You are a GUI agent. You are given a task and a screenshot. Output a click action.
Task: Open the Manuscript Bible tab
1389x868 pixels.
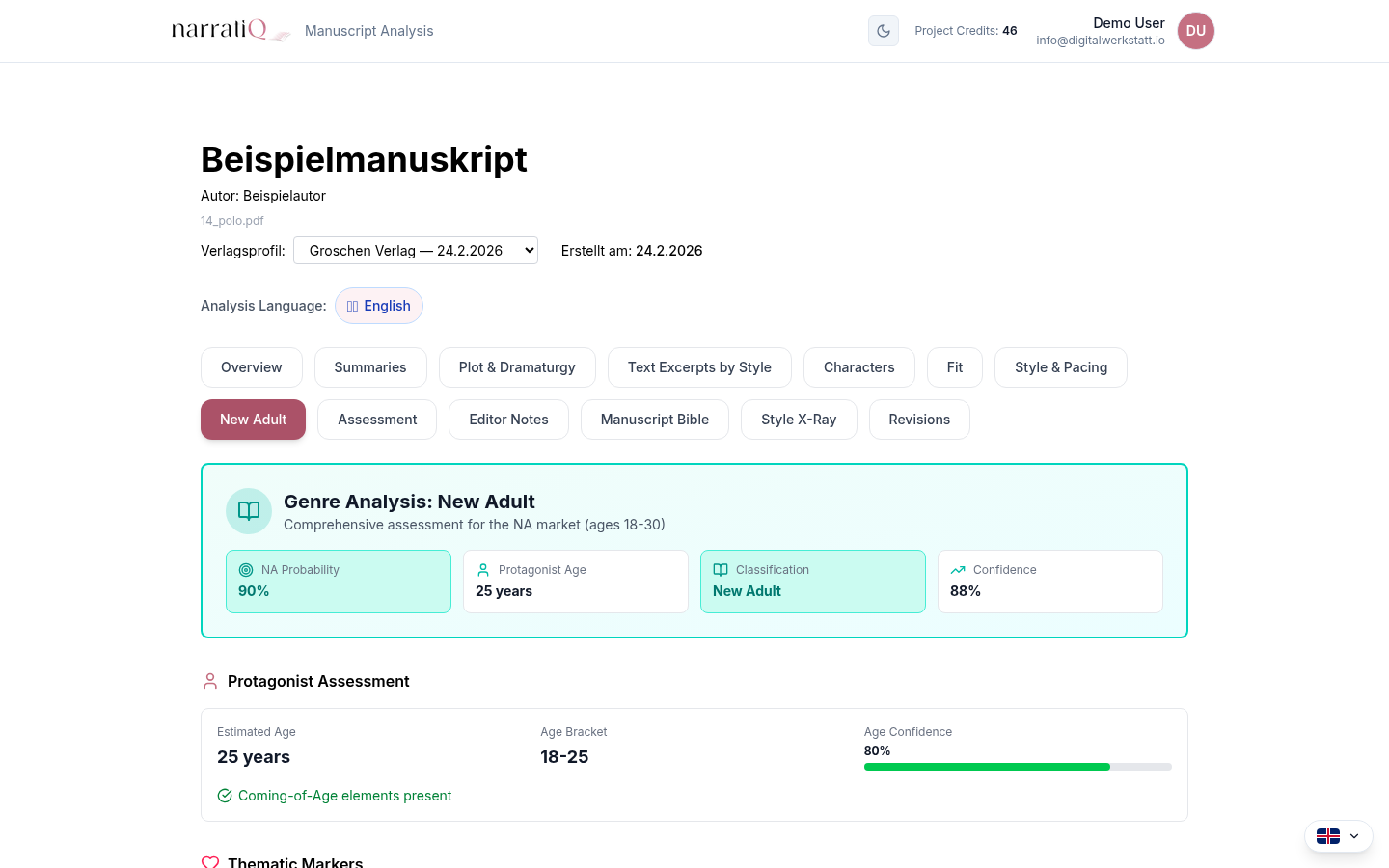coord(654,420)
